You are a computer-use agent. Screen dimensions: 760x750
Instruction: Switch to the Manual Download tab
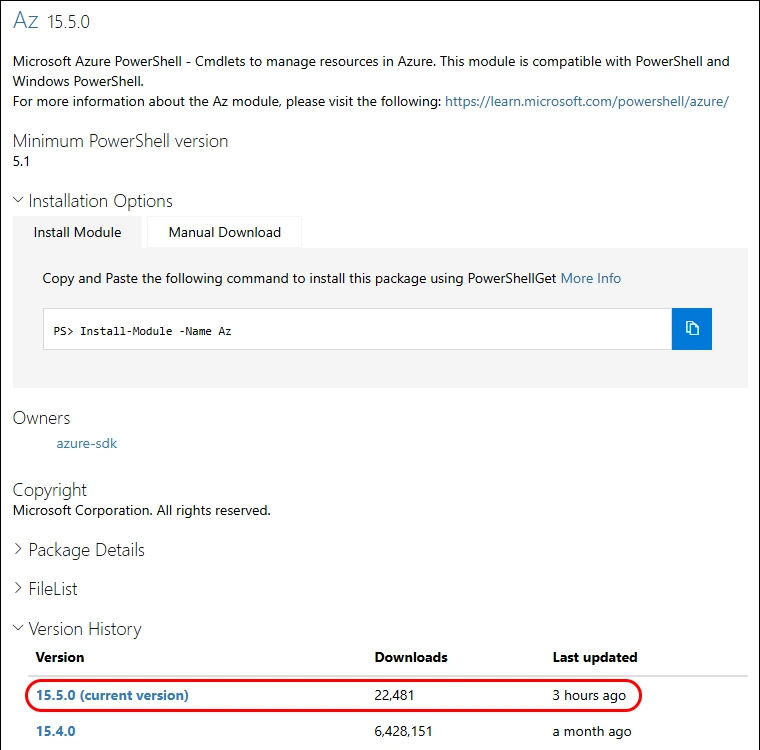224,232
